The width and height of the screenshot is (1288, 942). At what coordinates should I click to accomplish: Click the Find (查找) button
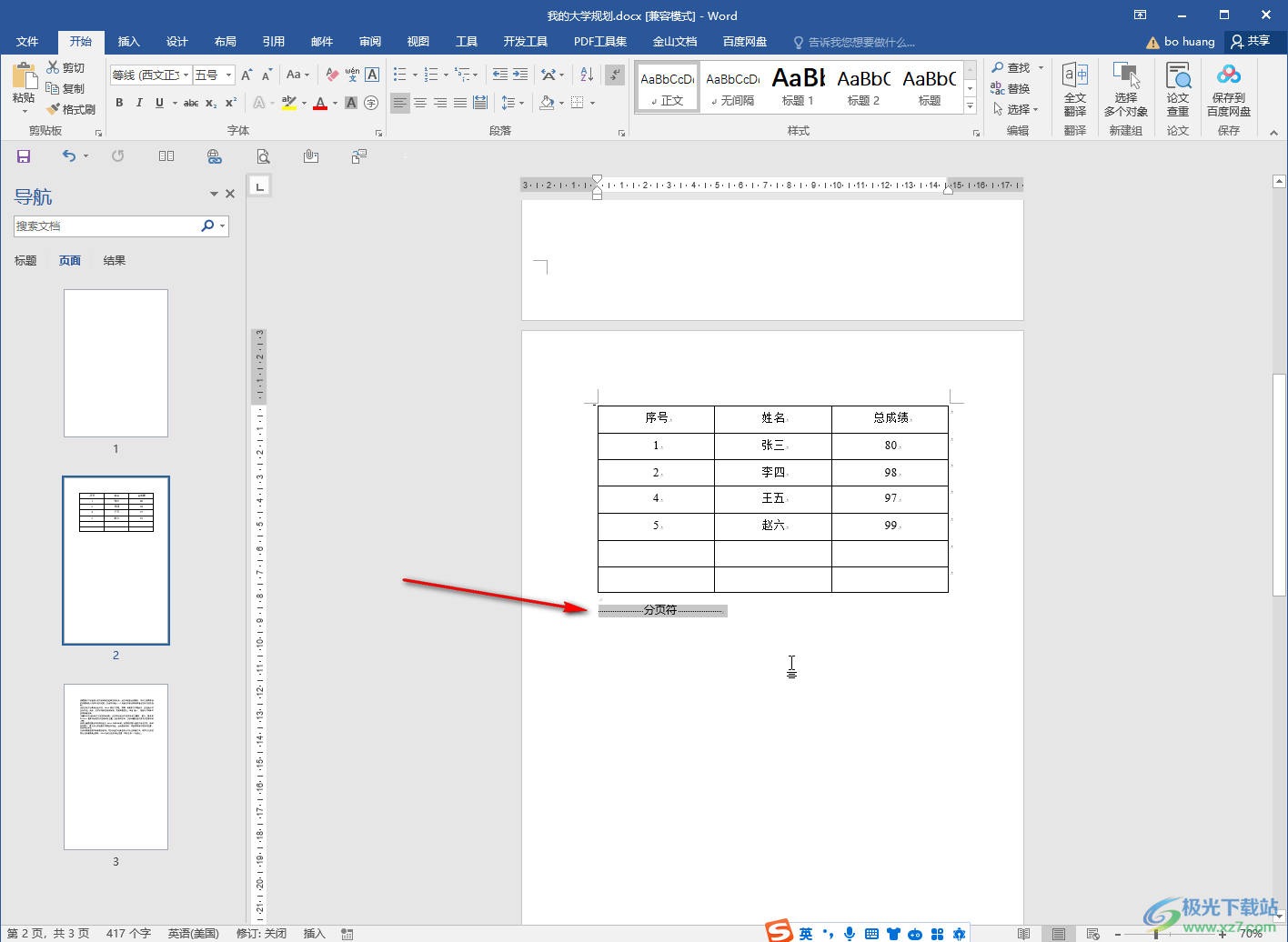tap(1011, 67)
